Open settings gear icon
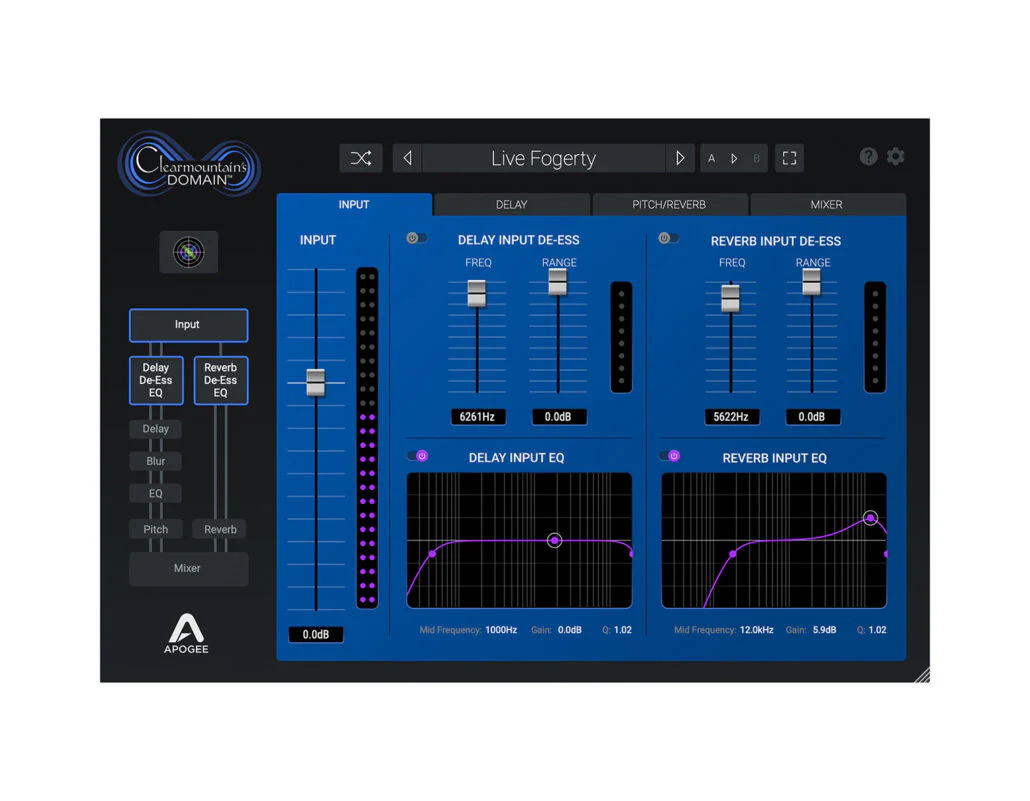The image size is (1030, 801). pyautogui.click(x=895, y=156)
